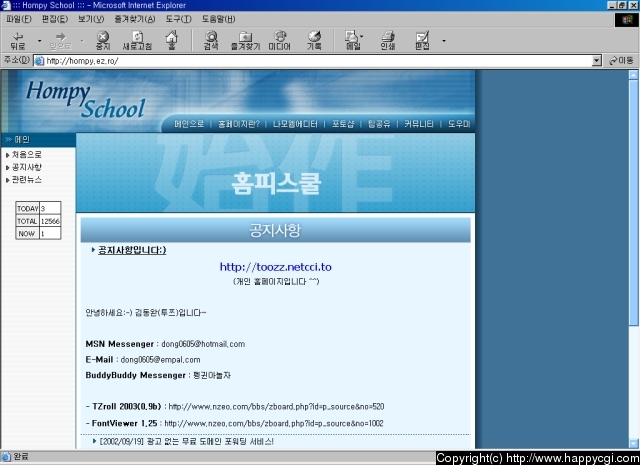The image size is (640, 465).
Task: Click the 공지사항 section heading bar
Action: coord(276,230)
